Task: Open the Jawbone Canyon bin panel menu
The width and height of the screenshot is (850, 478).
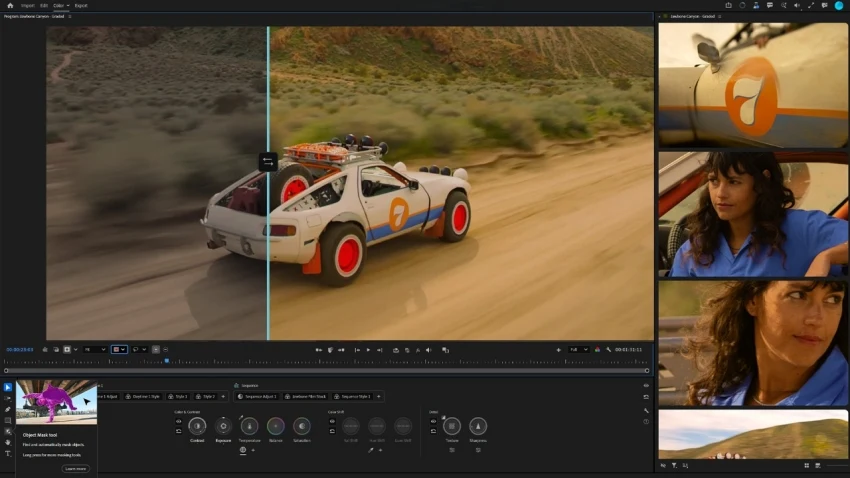Action: pos(719,17)
